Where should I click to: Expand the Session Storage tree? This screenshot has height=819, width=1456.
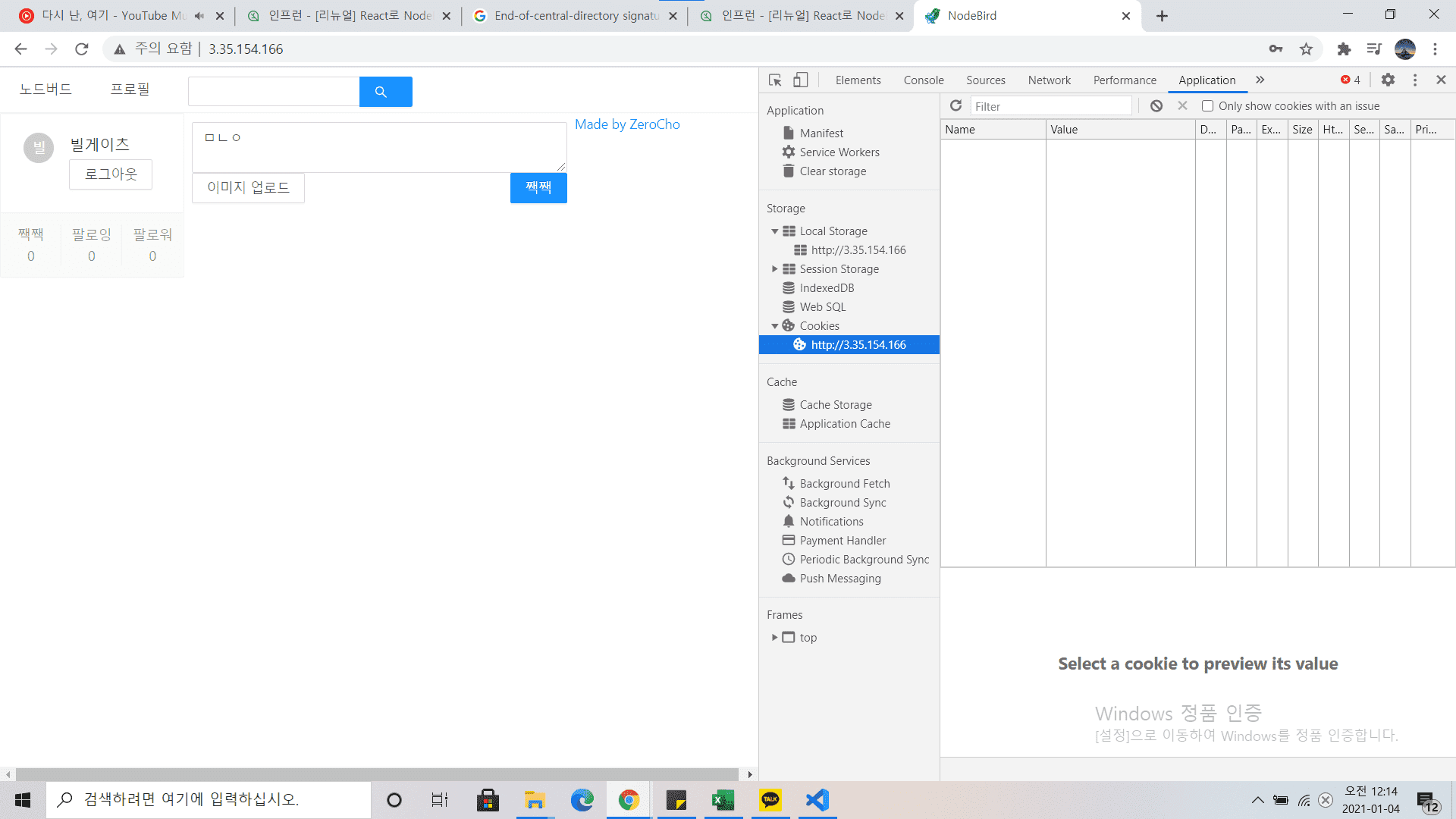[x=774, y=269]
